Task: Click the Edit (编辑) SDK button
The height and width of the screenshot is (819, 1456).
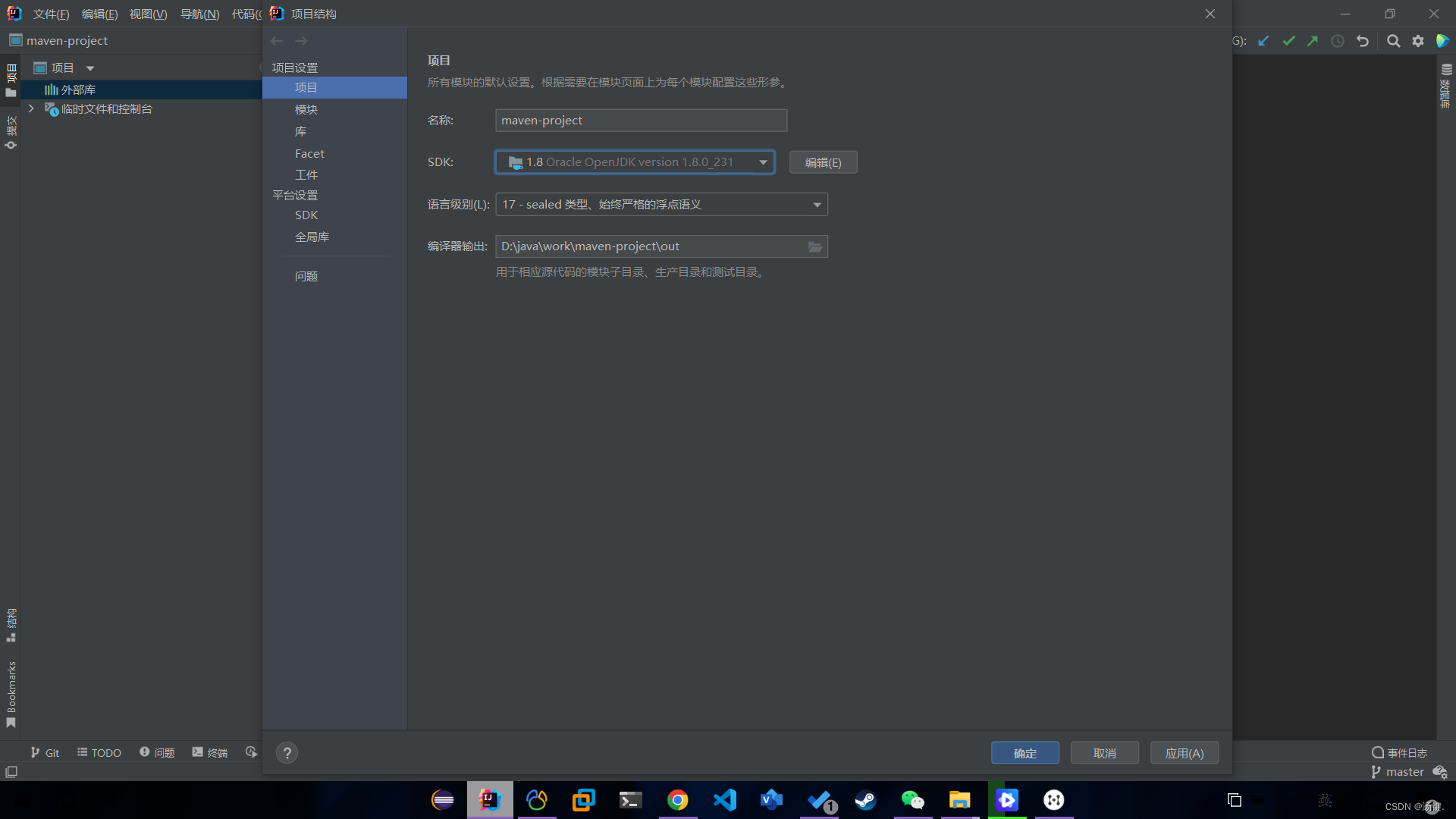Action: point(823,162)
